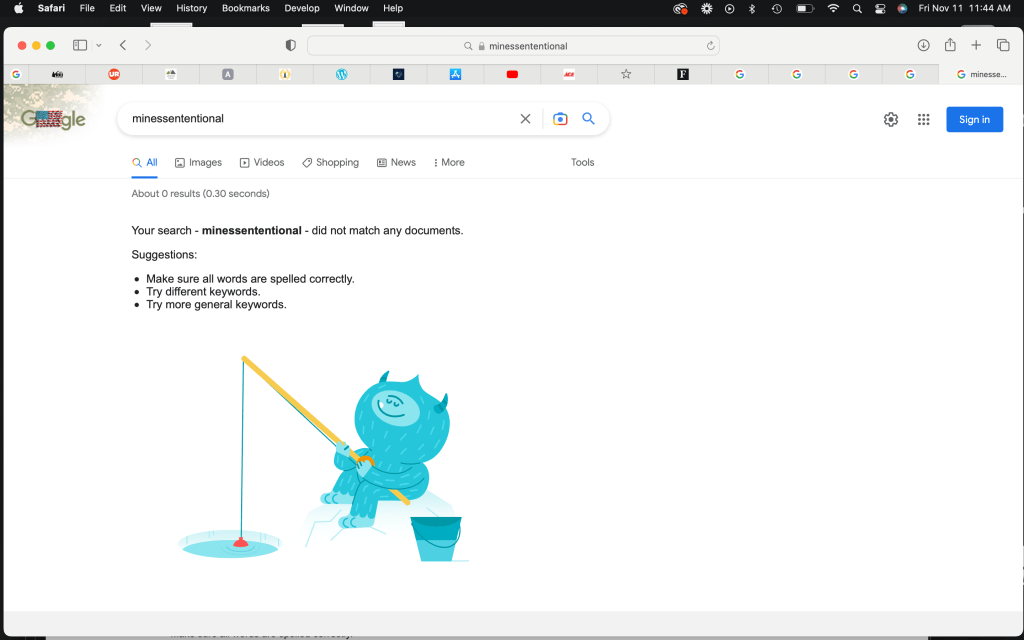Screen dimensions: 1024x640
Task: Reload the page from address bar
Action: 710,46
